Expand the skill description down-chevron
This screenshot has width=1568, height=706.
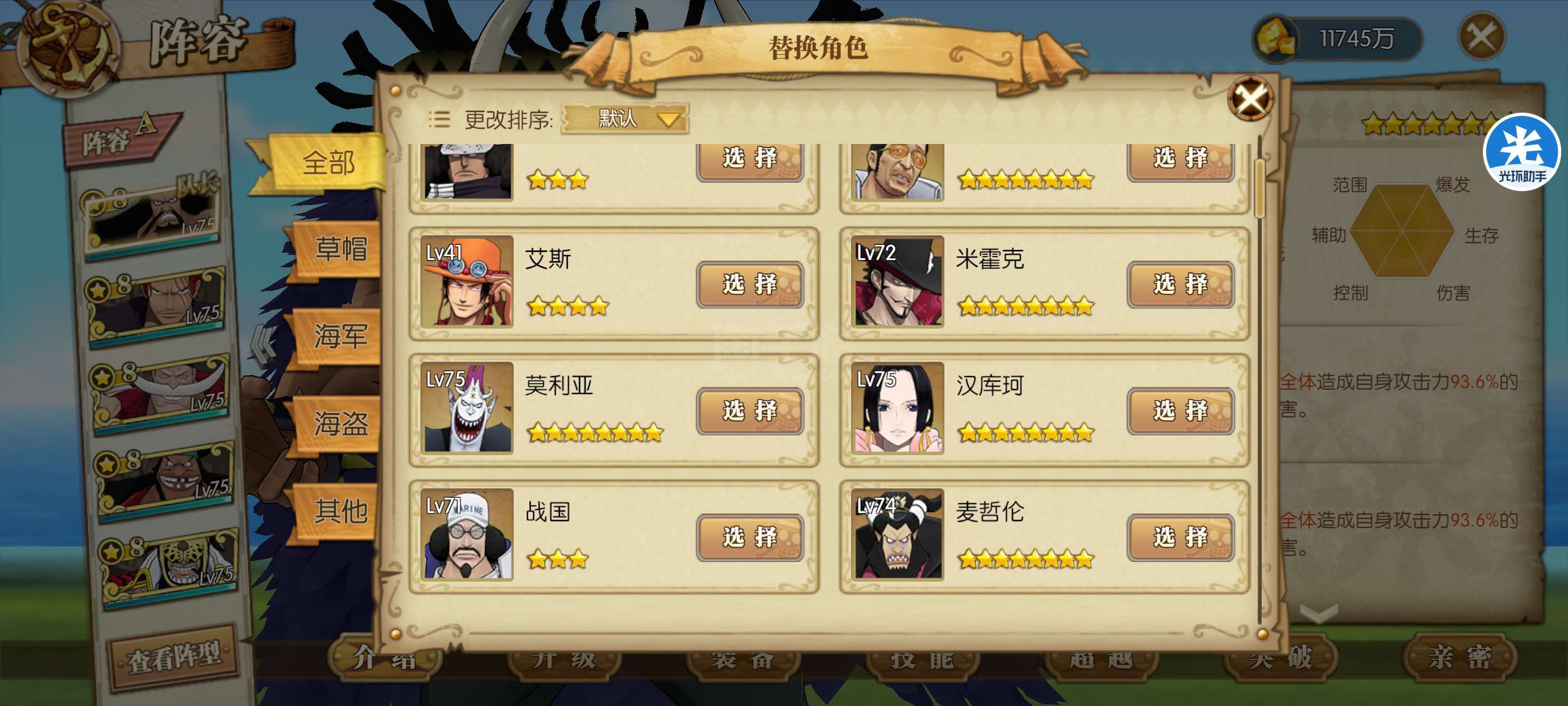[1318, 612]
